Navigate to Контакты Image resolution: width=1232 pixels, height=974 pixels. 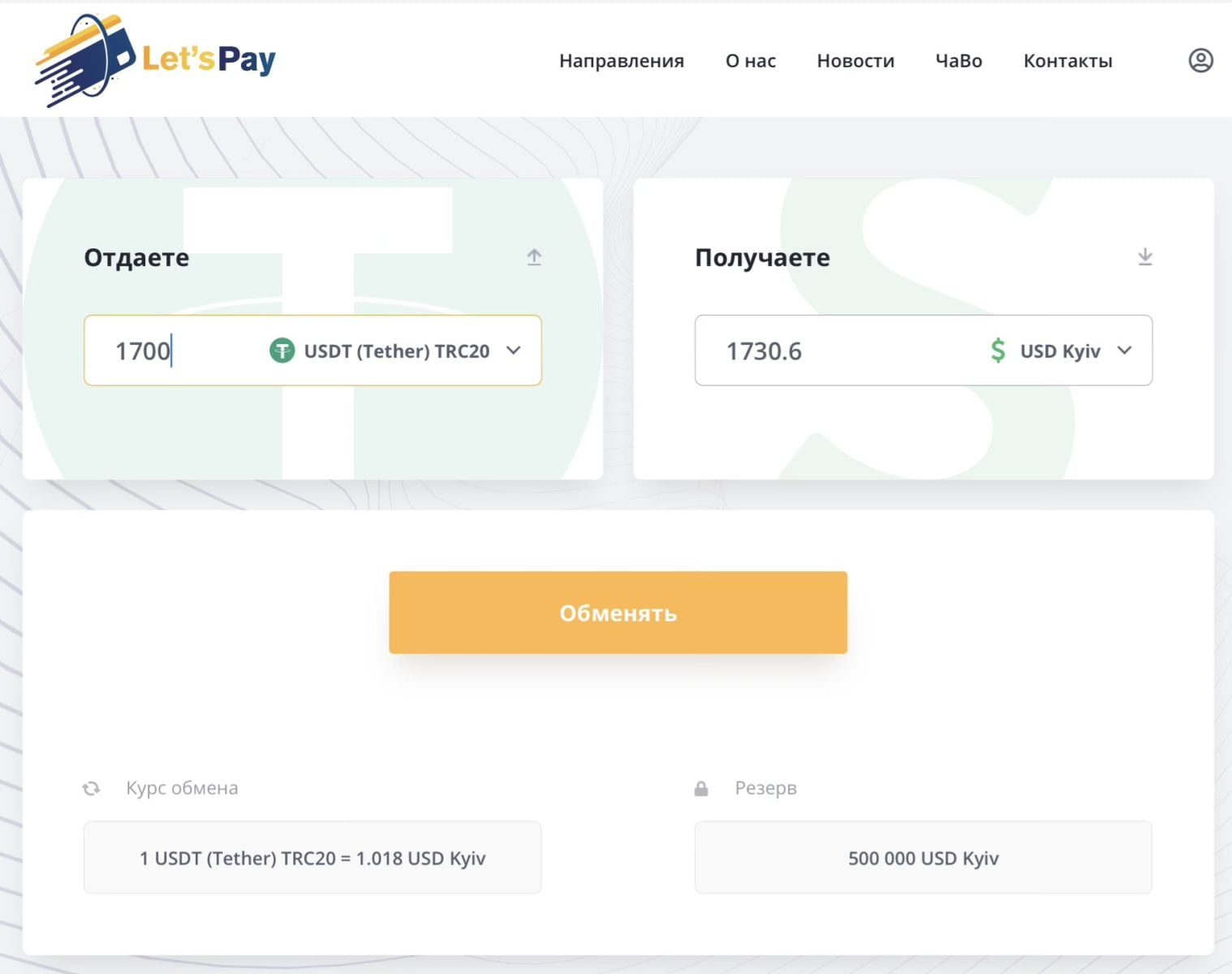pos(1067,61)
